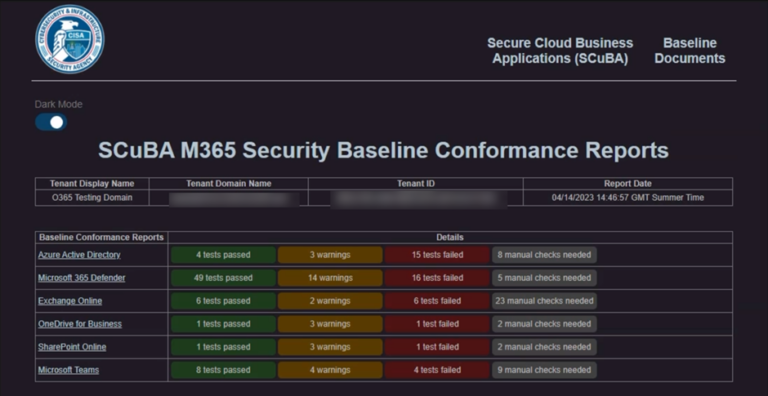This screenshot has height=396, width=768.
Task: Open the Exchange Online report
Action: point(70,301)
